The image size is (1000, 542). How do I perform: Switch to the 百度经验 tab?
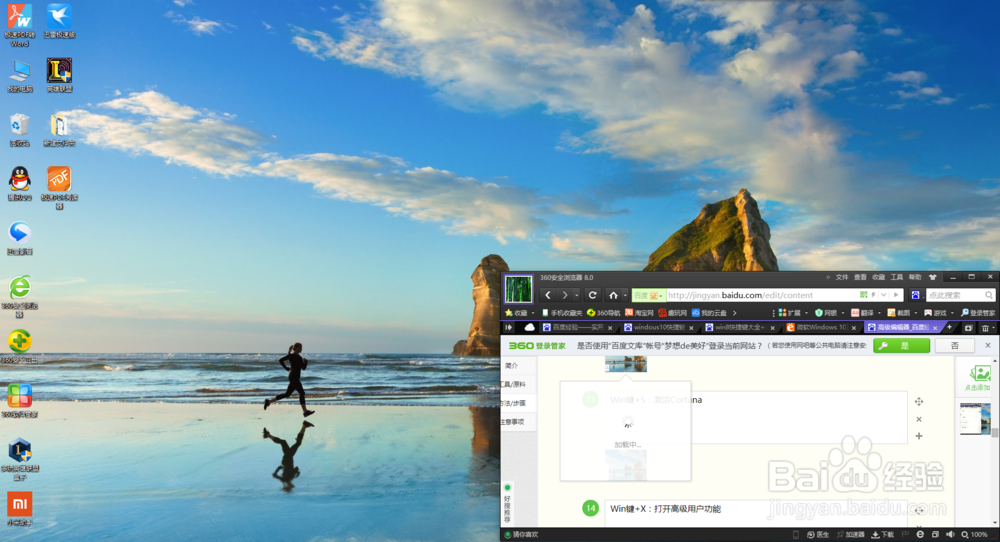coord(577,328)
